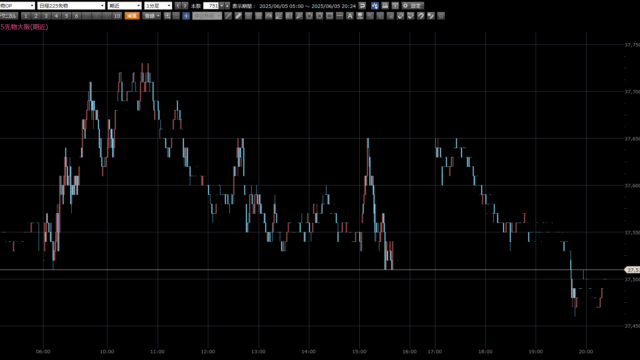Viewport: 640px width, 360px height.
Task: Click the blue chart cursor icon in top bar
Action: (375, 6)
